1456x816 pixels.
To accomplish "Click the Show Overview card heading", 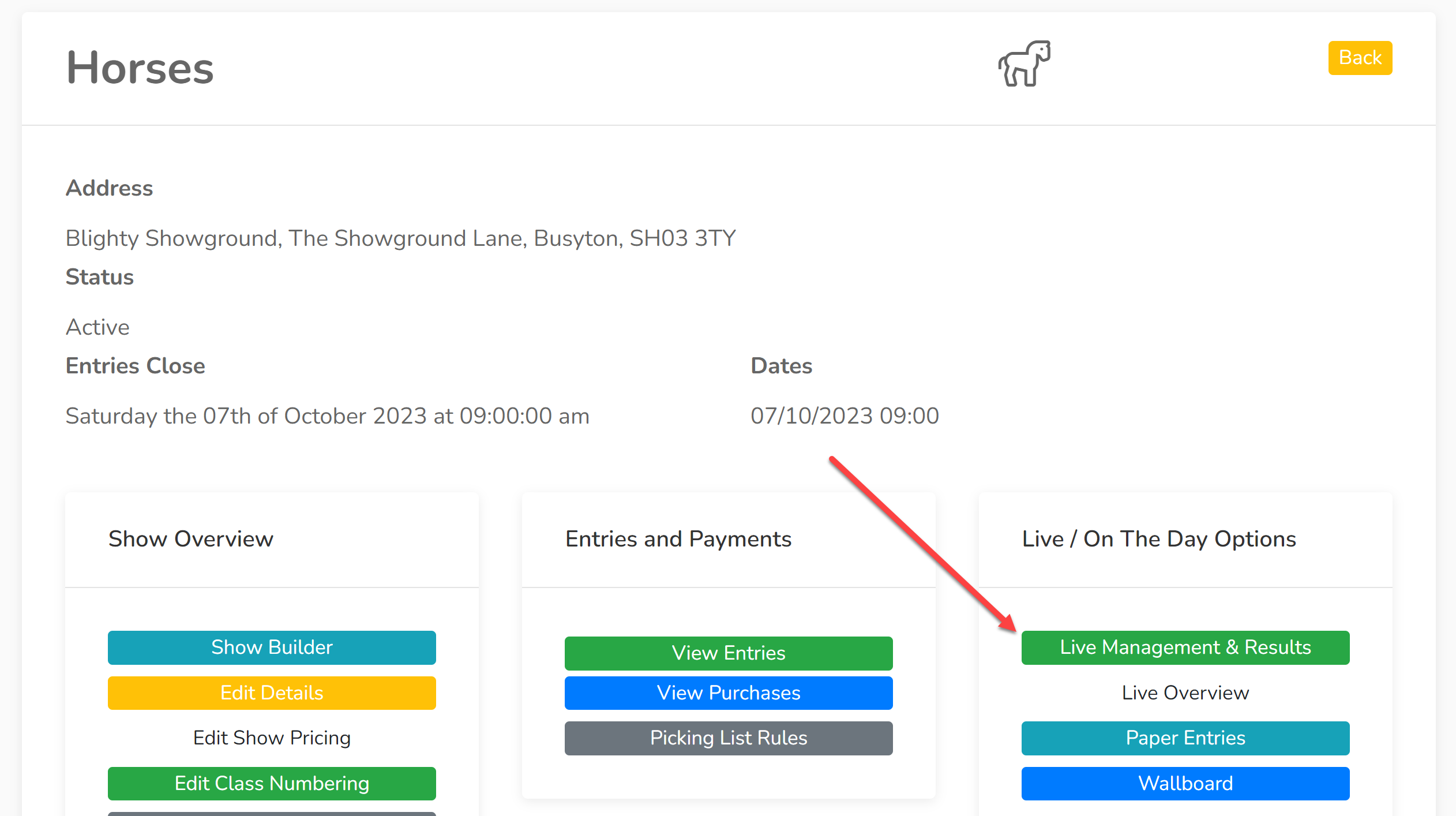I will [191, 539].
